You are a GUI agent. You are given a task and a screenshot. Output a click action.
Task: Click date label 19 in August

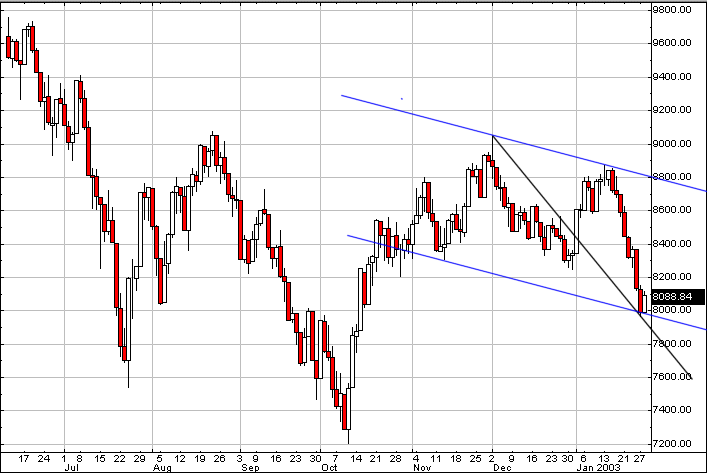tap(200, 459)
